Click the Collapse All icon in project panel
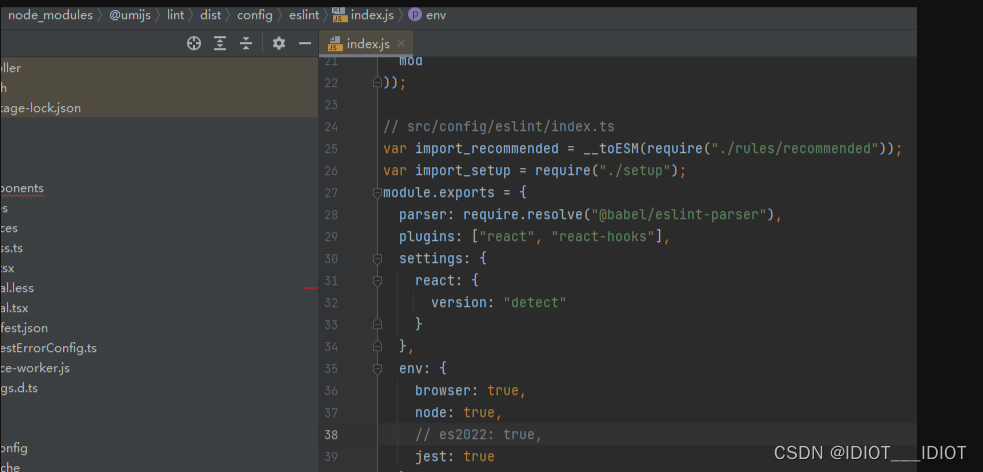 [246, 43]
